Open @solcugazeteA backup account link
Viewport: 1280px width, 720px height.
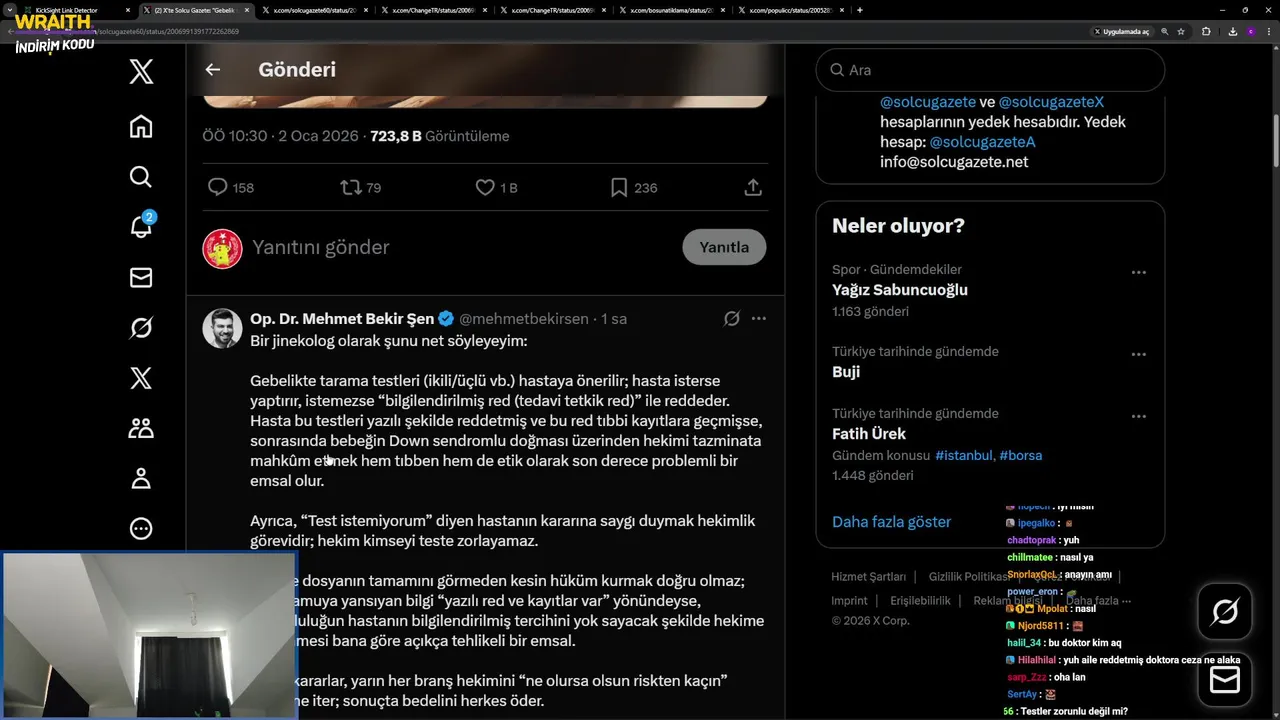[982, 142]
